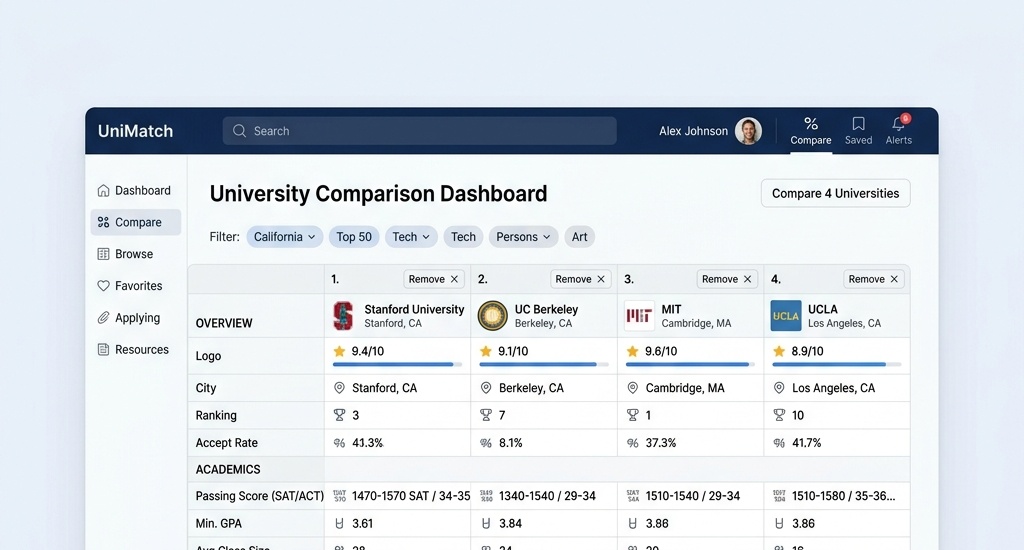Switch to the Compare tab in header

pyautogui.click(x=810, y=131)
